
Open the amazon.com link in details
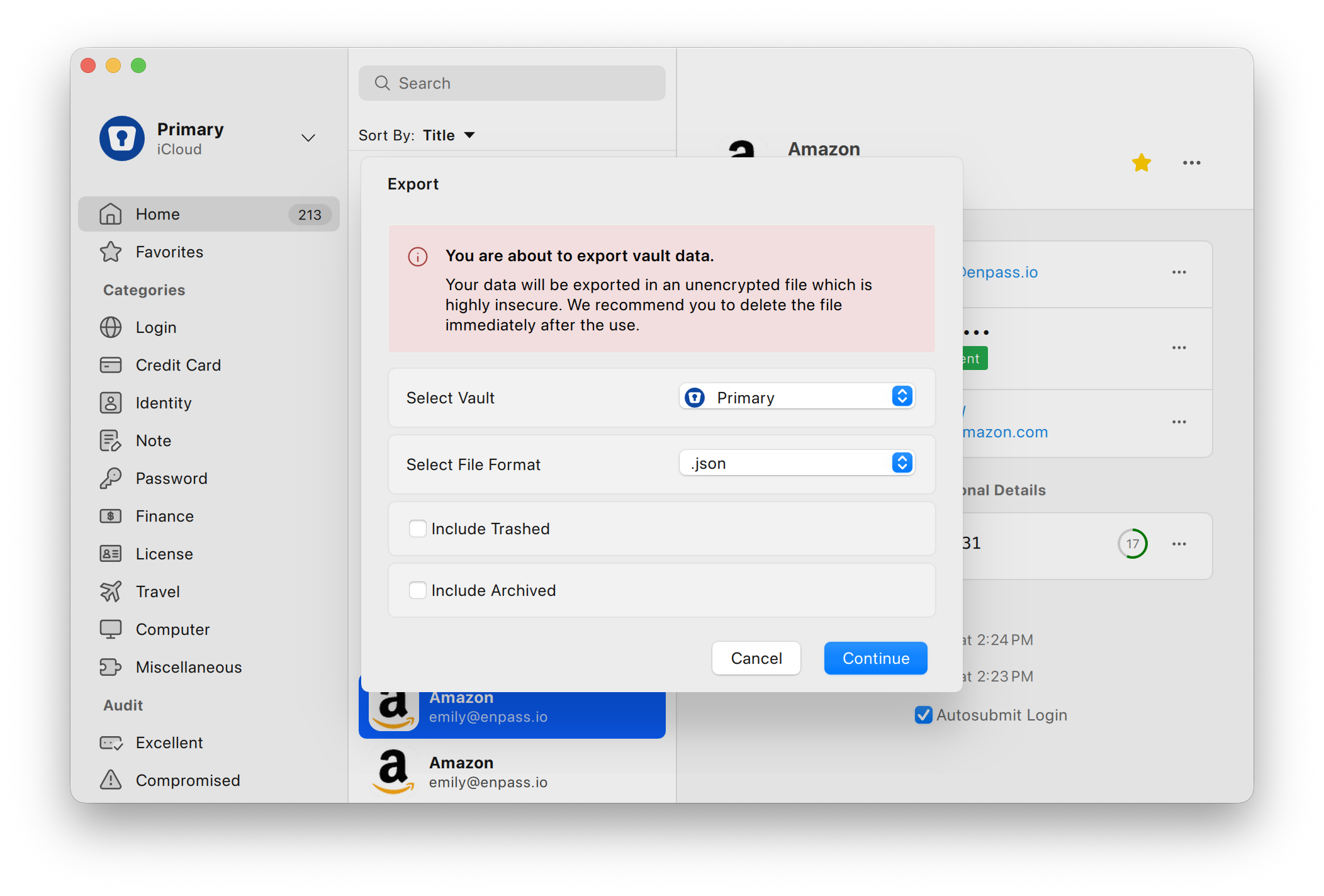(x=1006, y=432)
